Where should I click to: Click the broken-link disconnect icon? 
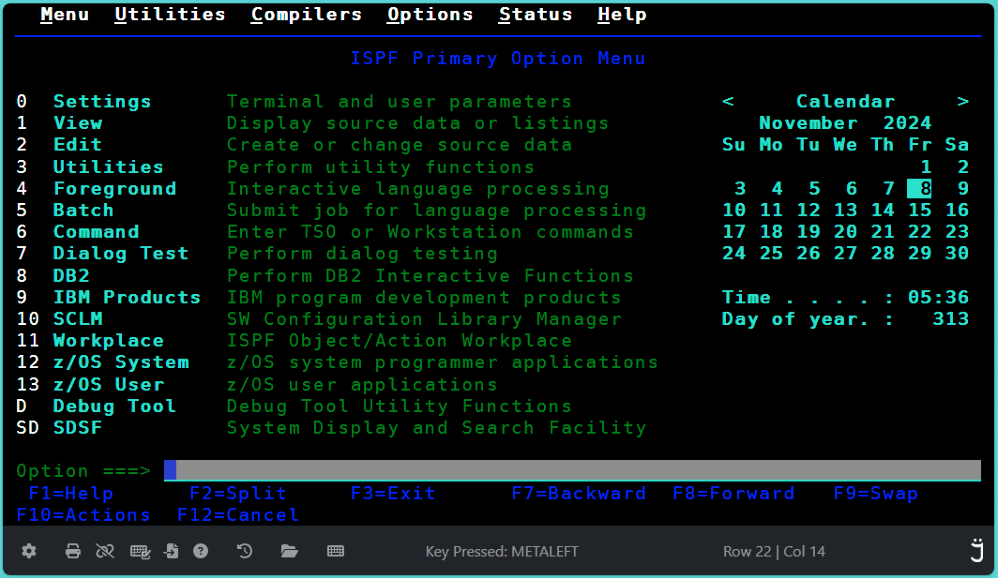tap(105, 551)
